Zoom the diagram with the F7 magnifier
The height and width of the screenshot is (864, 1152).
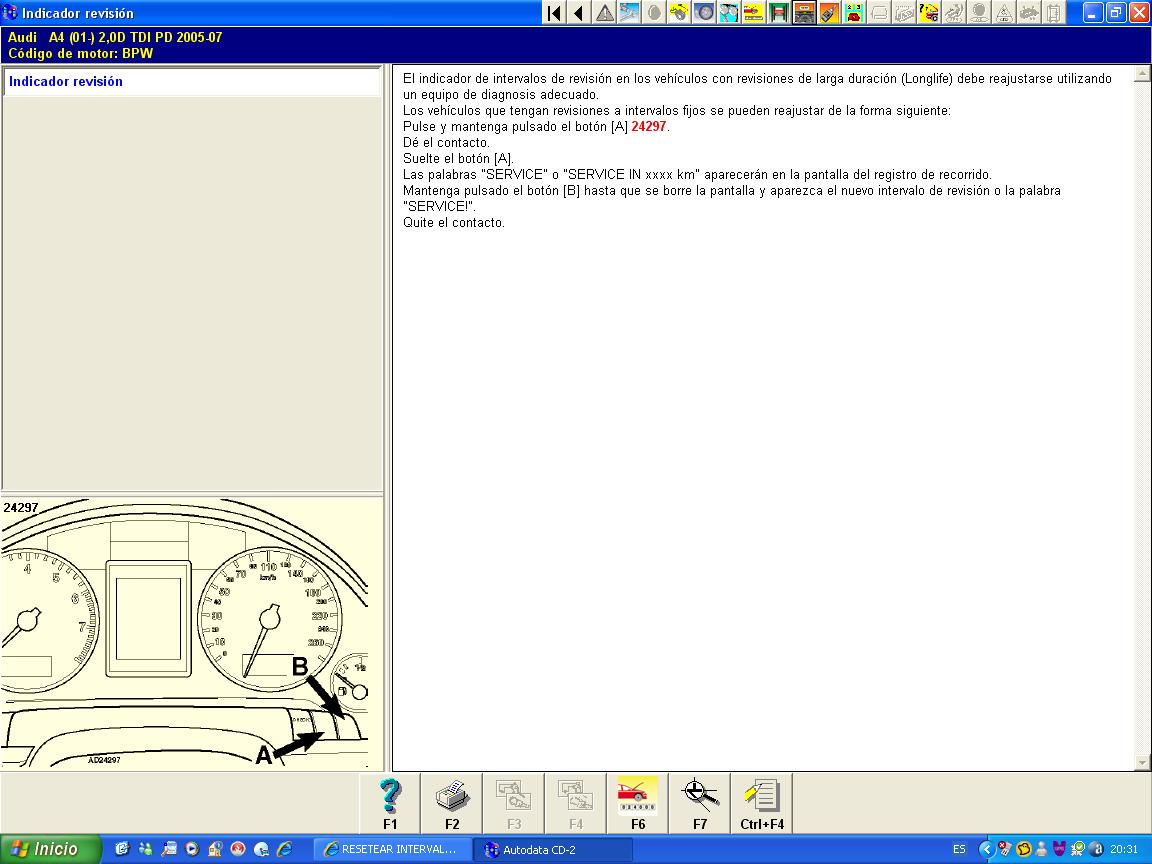coord(699,803)
